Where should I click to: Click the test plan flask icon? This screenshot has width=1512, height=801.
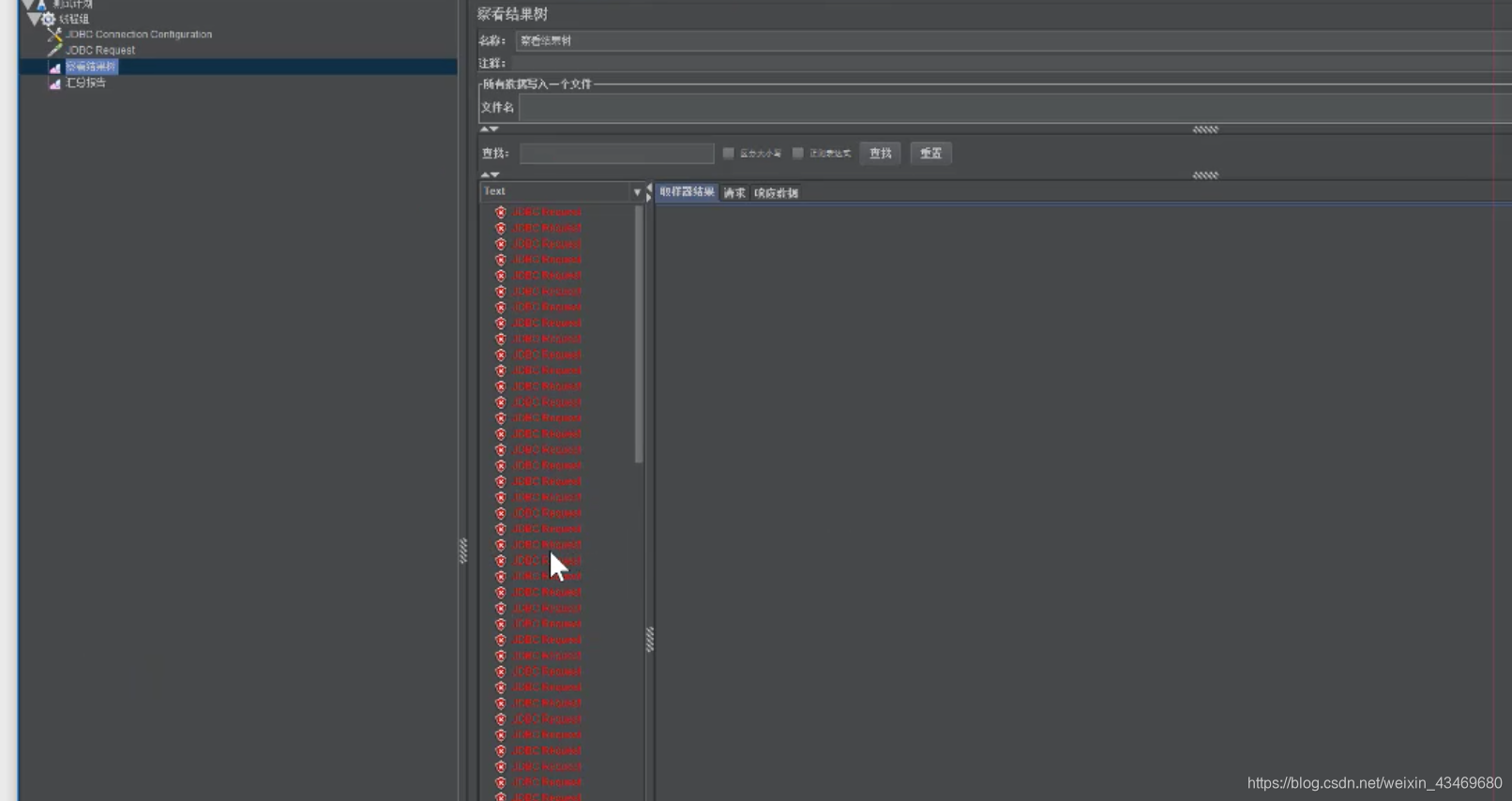pyautogui.click(x=42, y=4)
